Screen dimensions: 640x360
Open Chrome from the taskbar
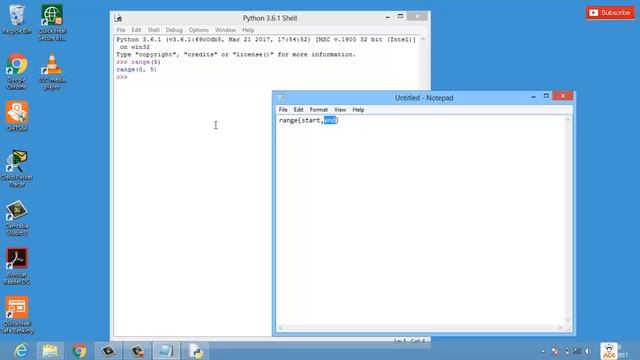(80, 351)
